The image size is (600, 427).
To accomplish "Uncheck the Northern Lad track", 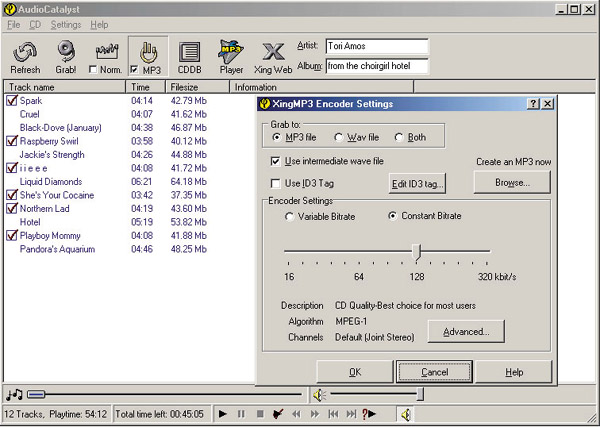I will pos(12,209).
